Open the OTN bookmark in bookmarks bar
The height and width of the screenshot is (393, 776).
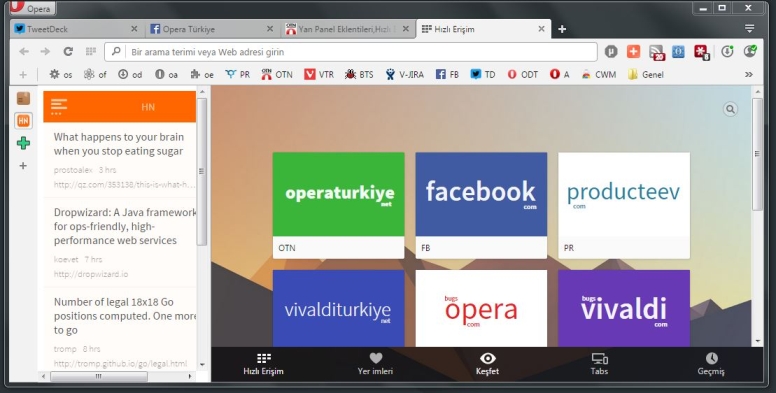pos(276,75)
